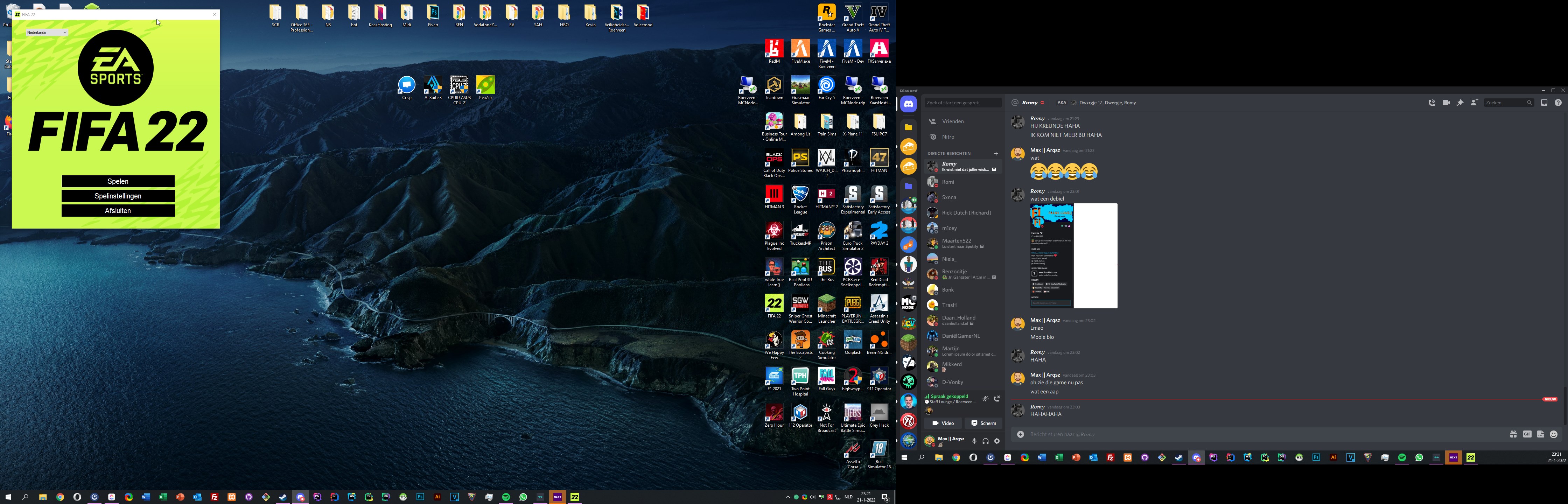
Task: Open the Nitro tab
Action: point(948,137)
